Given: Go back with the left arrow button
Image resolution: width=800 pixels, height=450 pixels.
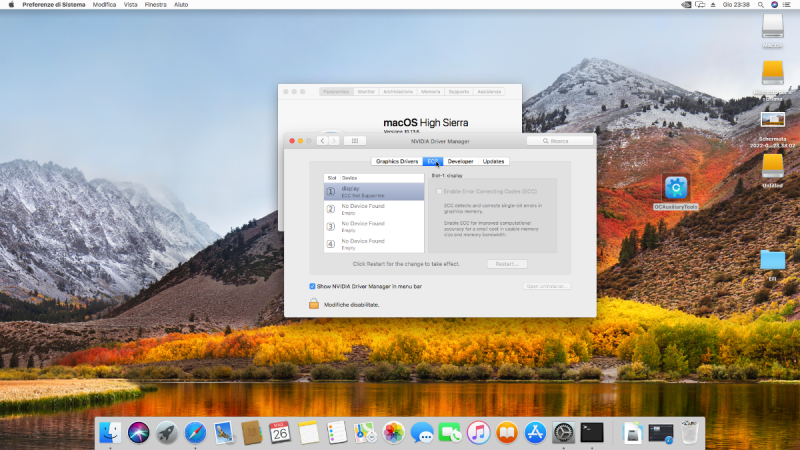Looking at the screenshot, I should [323, 141].
